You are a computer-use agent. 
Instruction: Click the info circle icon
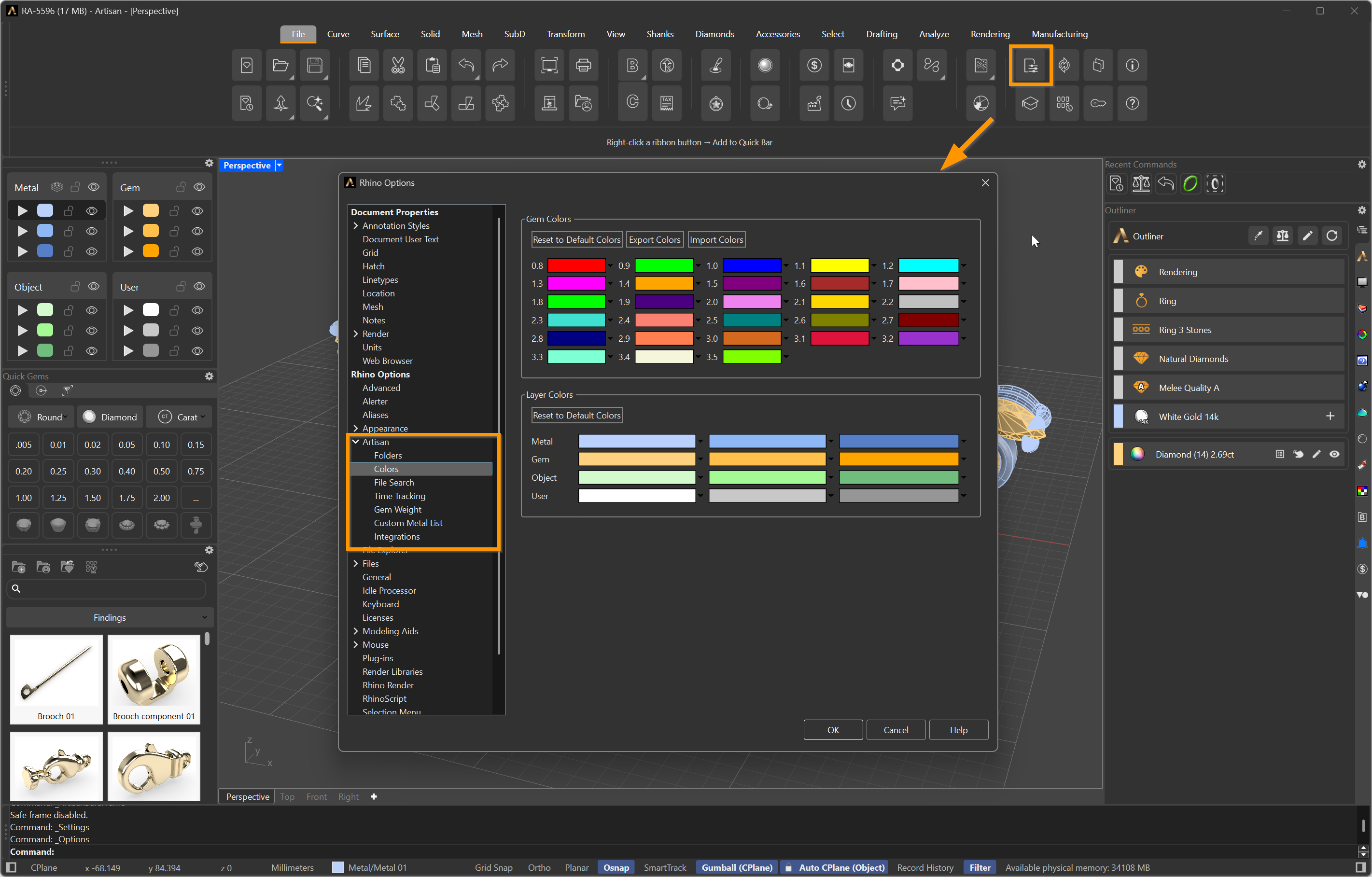click(1132, 66)
